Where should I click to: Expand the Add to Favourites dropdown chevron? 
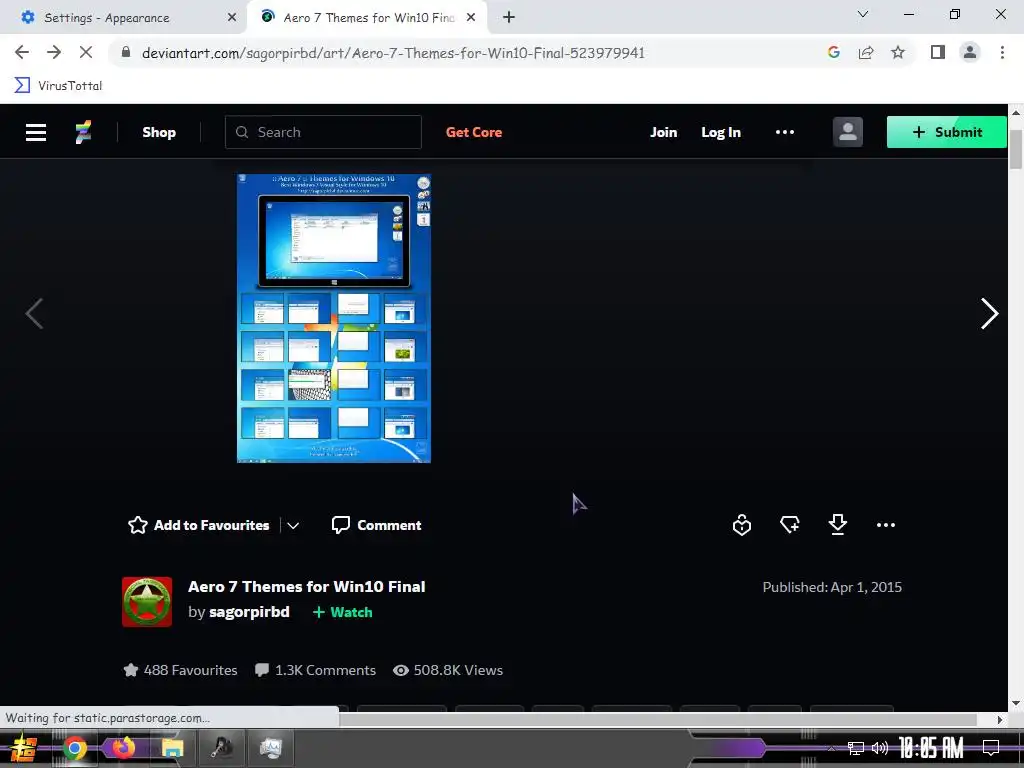(x=293, y=526)
